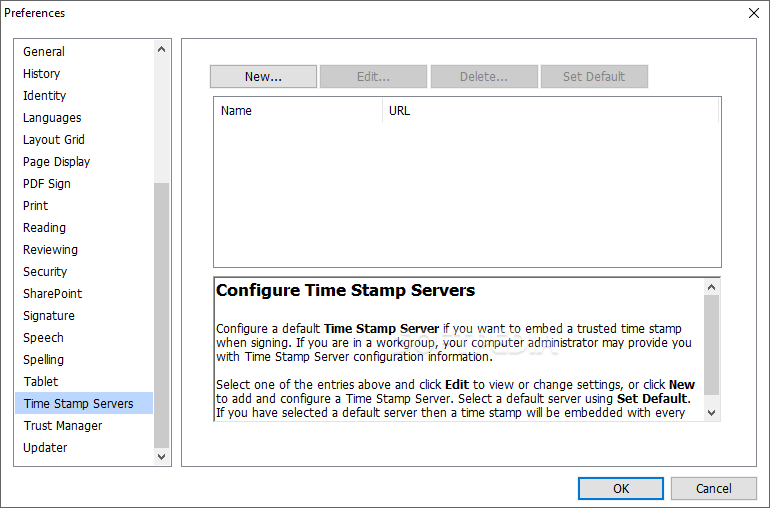Click category list scroll down arrow
The width and height of the screenshot is (770, 508).
162,457
